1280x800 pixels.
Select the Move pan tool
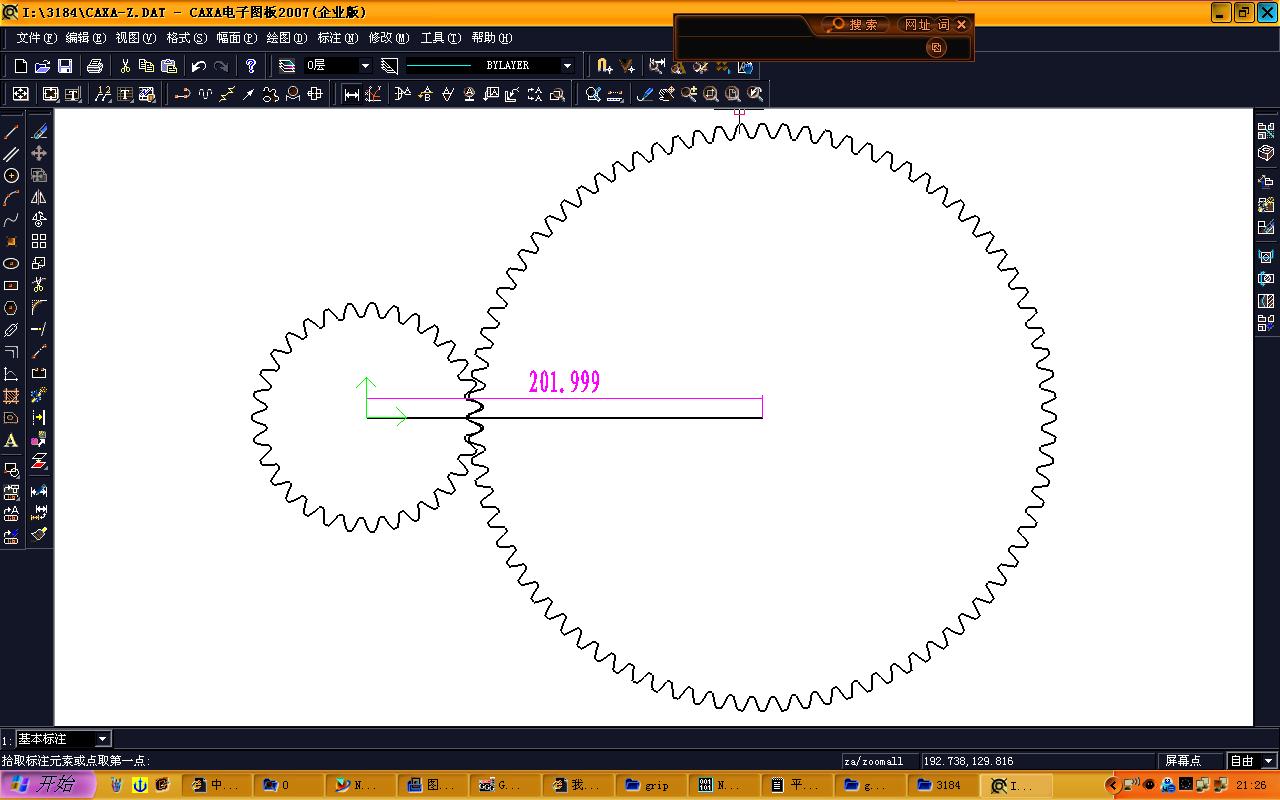(39, 153)
